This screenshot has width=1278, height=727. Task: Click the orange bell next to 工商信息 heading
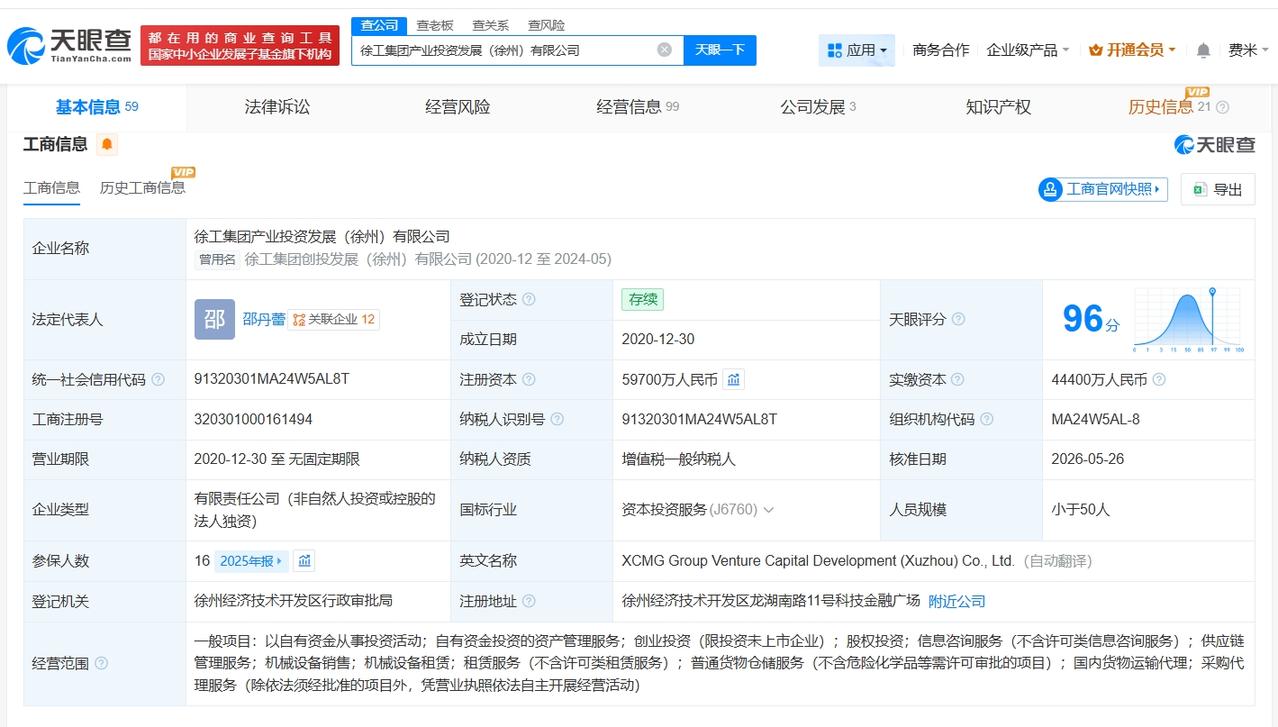[107, 145]
